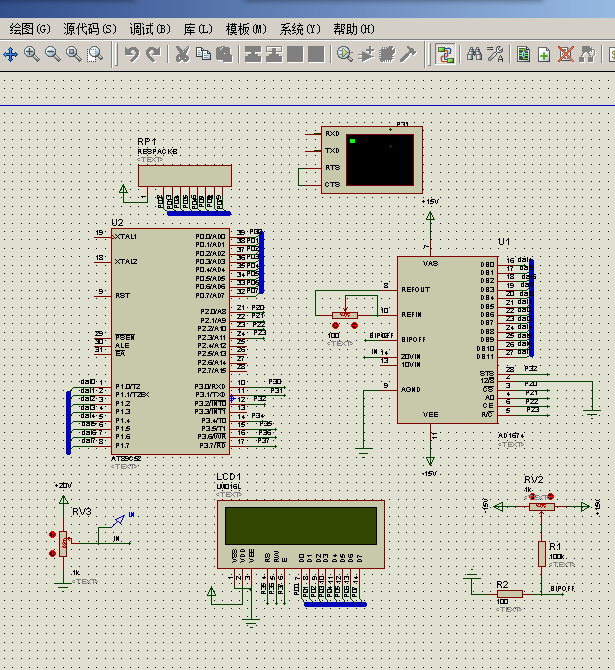Click the "AD1674" part name under U1

(x=511, y=435)
